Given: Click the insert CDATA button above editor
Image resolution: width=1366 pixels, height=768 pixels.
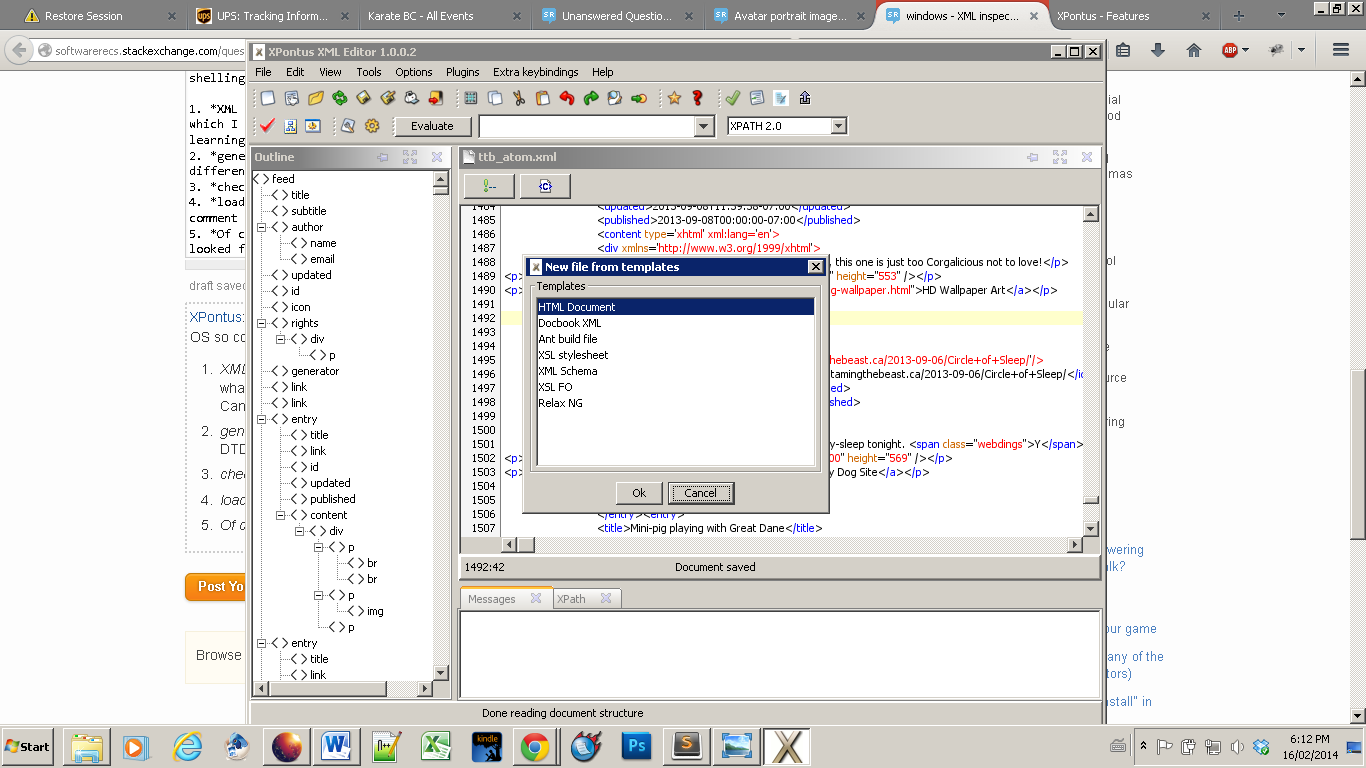Looking at the screenshot, I should coord(545,186).
